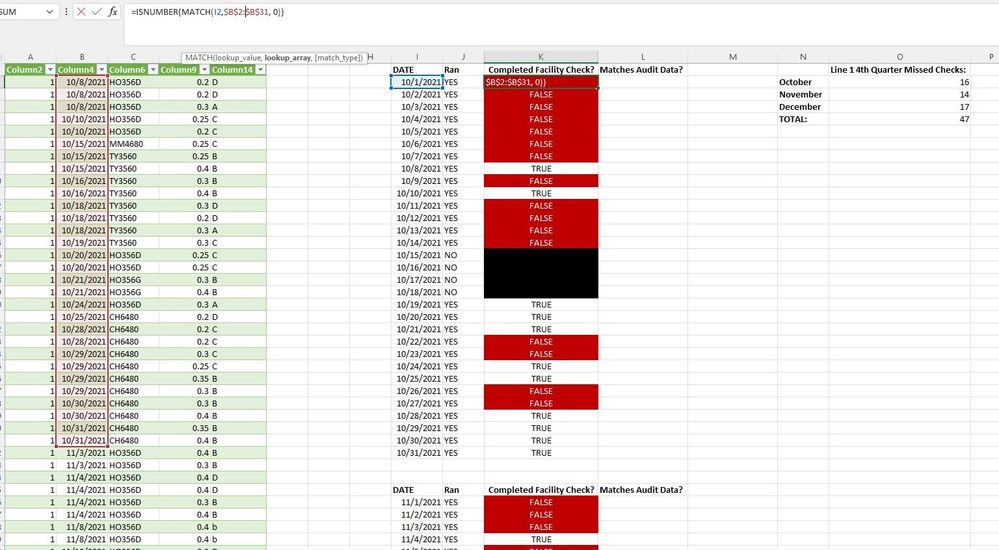Viewport: 999px width, 550px height.
Task: Confirm the formula with the checkmark icon
Action: [96, 11]
